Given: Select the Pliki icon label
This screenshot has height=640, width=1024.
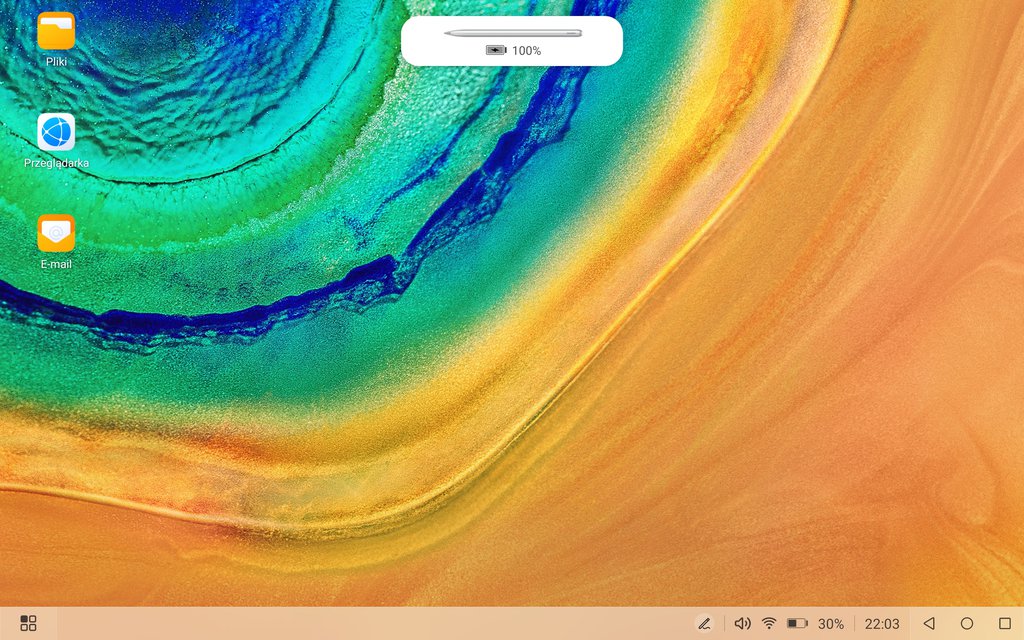Looking at the screenshot, I should point(56,61).
